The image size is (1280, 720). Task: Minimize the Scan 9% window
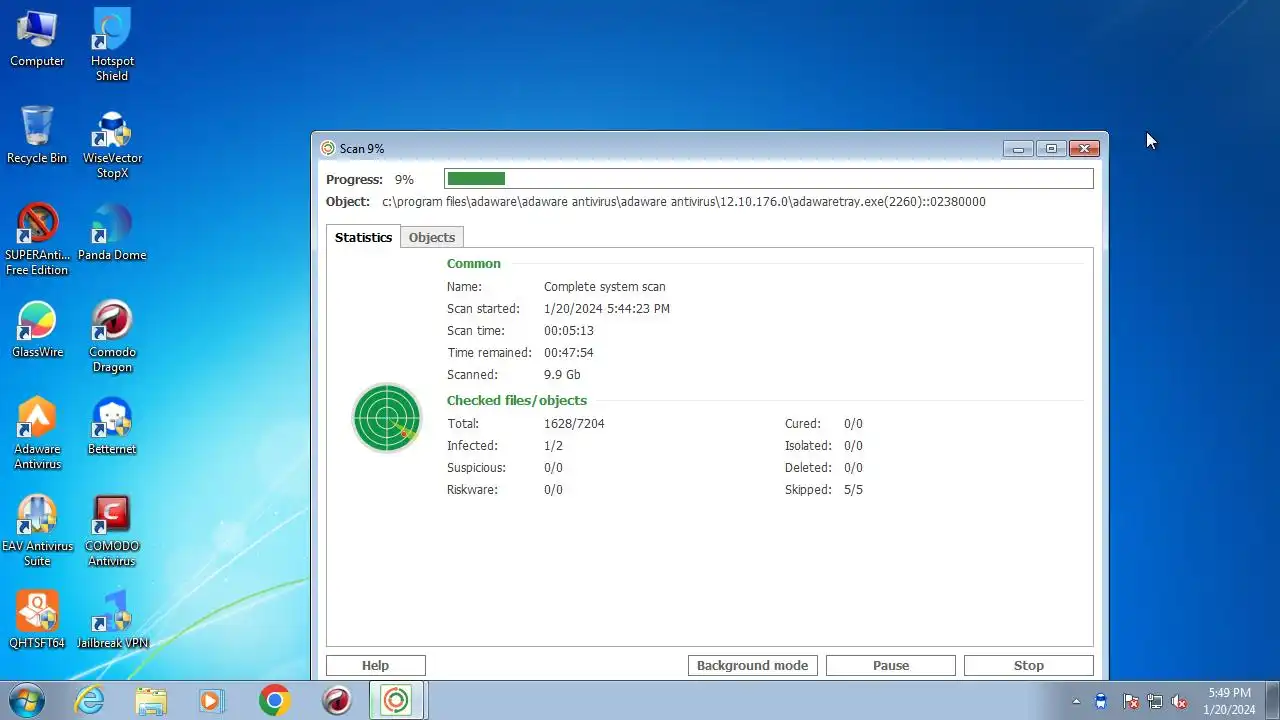[x=1018, y=149]
